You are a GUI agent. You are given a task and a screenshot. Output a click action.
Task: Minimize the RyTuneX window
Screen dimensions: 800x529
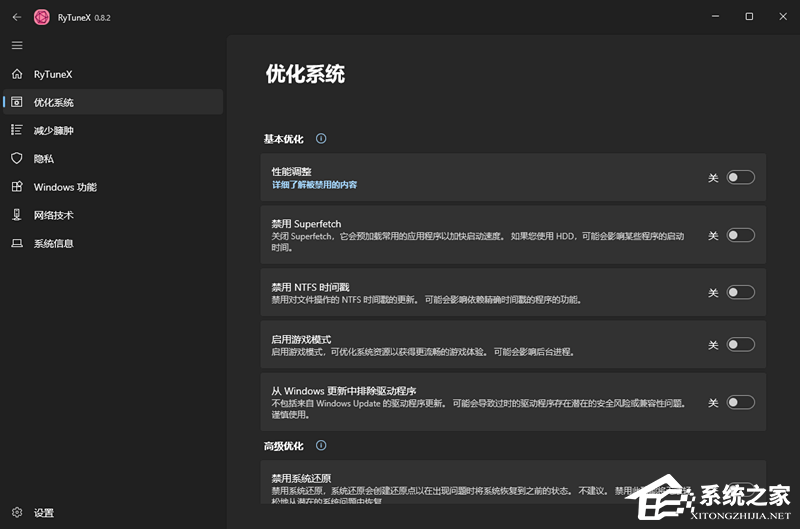click(715, 16)
